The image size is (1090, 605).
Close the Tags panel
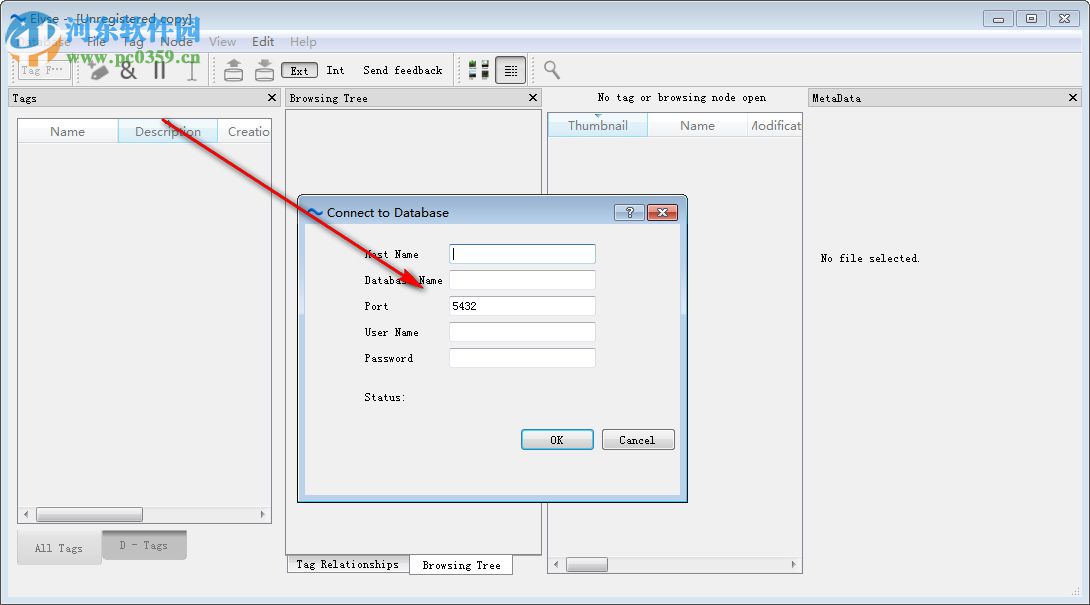(x=272, y=97)
